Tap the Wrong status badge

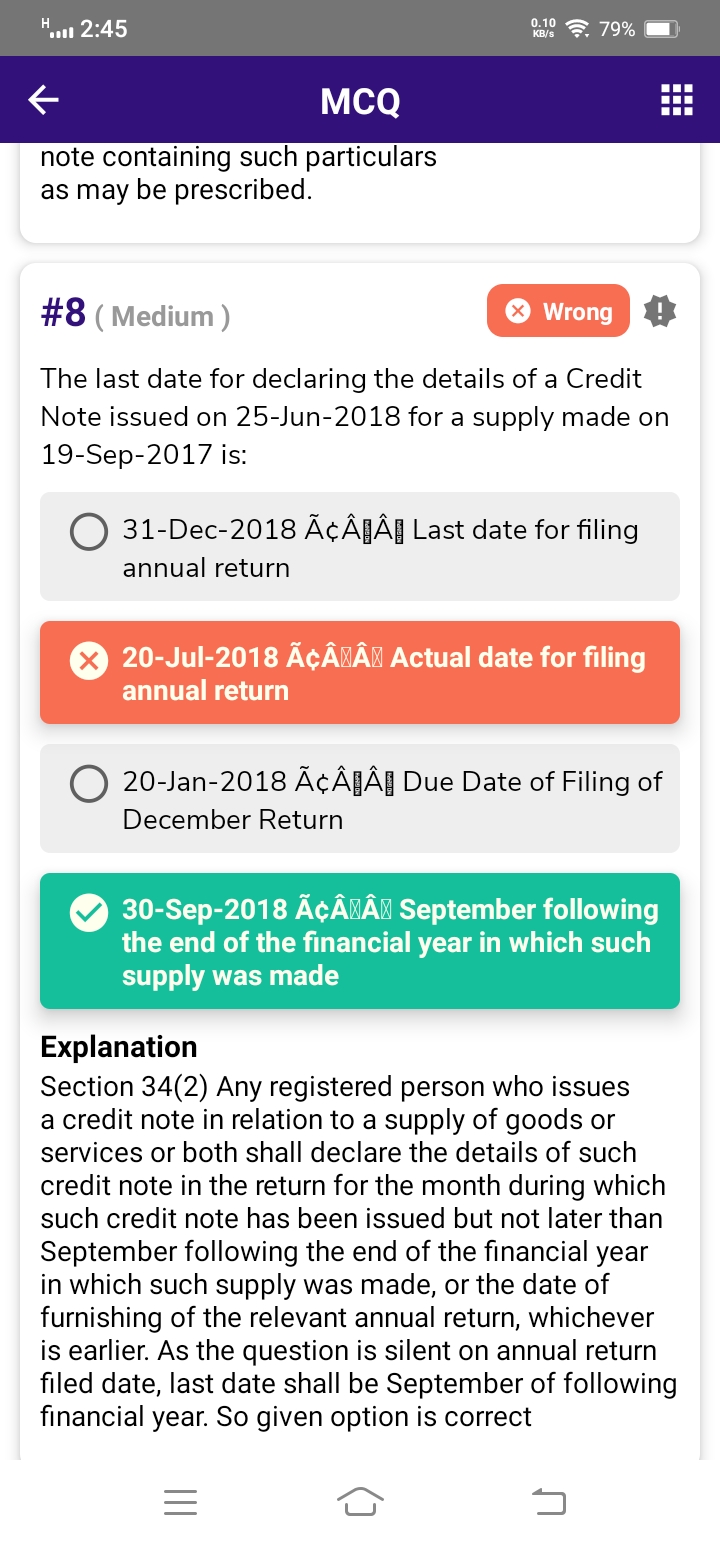tap(558, 312)
